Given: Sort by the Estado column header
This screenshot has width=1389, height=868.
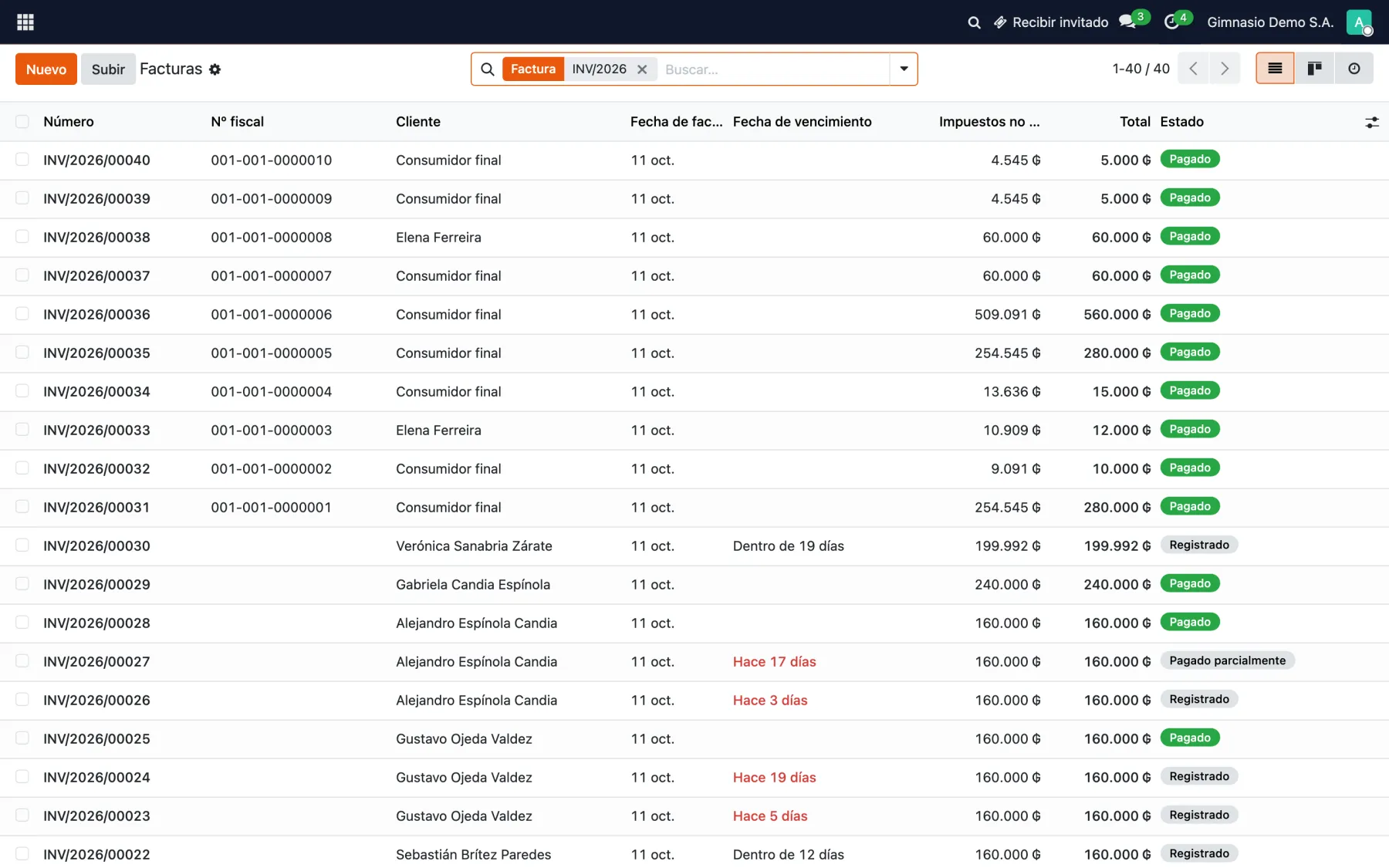Looking at the screenshot, I should [x=1181, y=122].
